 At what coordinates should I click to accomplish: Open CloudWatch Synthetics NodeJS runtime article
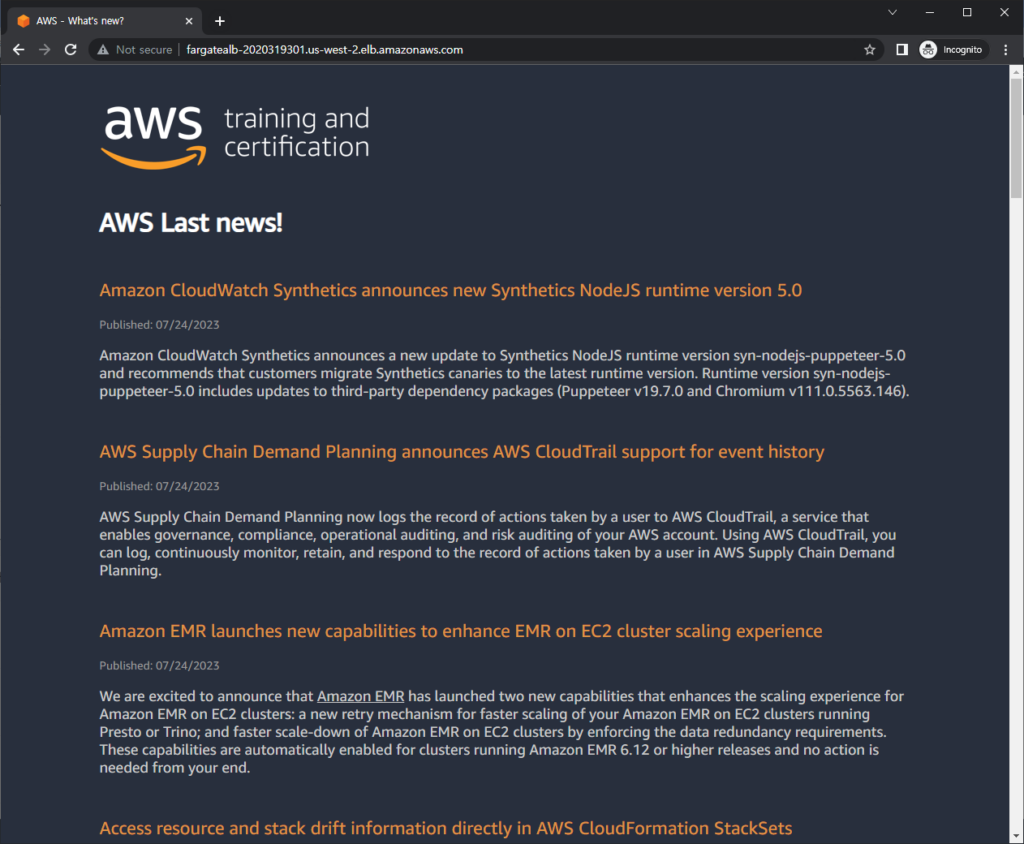[x=451, y=290]
